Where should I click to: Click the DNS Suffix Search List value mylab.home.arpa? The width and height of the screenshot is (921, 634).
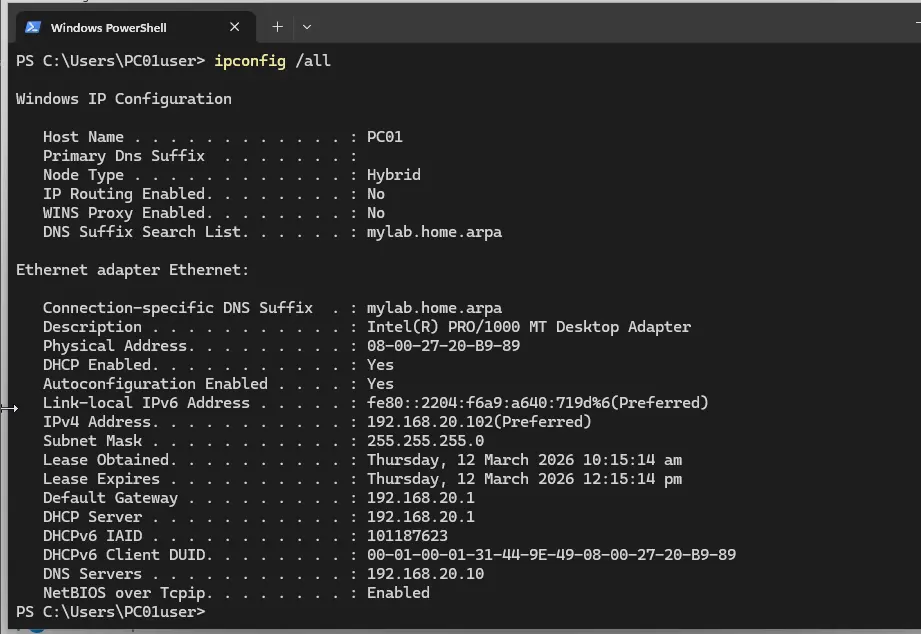(x=434, y=232)
